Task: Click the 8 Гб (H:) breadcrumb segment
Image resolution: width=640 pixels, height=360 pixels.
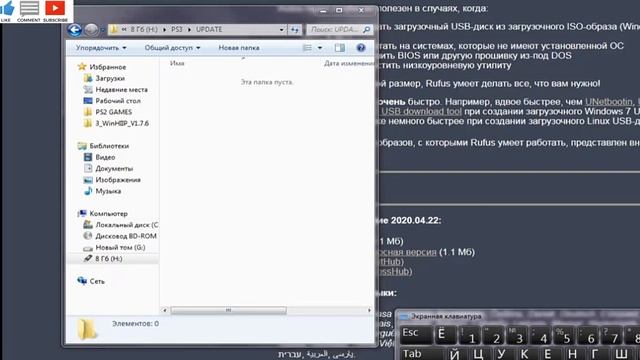Action: pyautogui.click(x=144, y=29)
